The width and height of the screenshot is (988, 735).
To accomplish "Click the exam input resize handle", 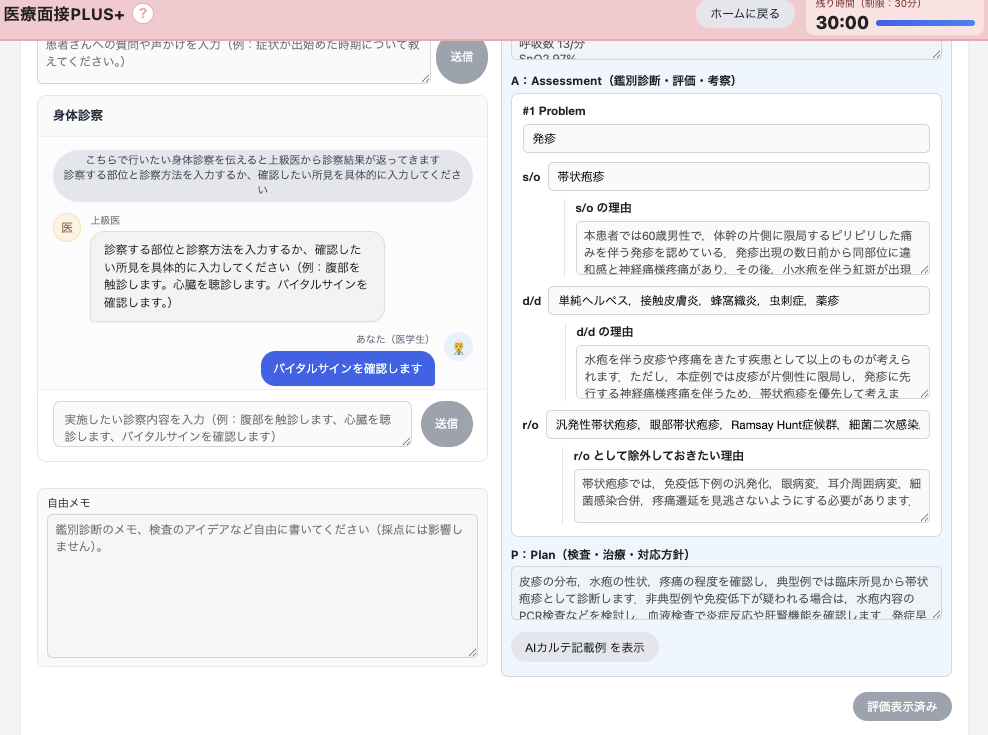I will click(406, 441).
